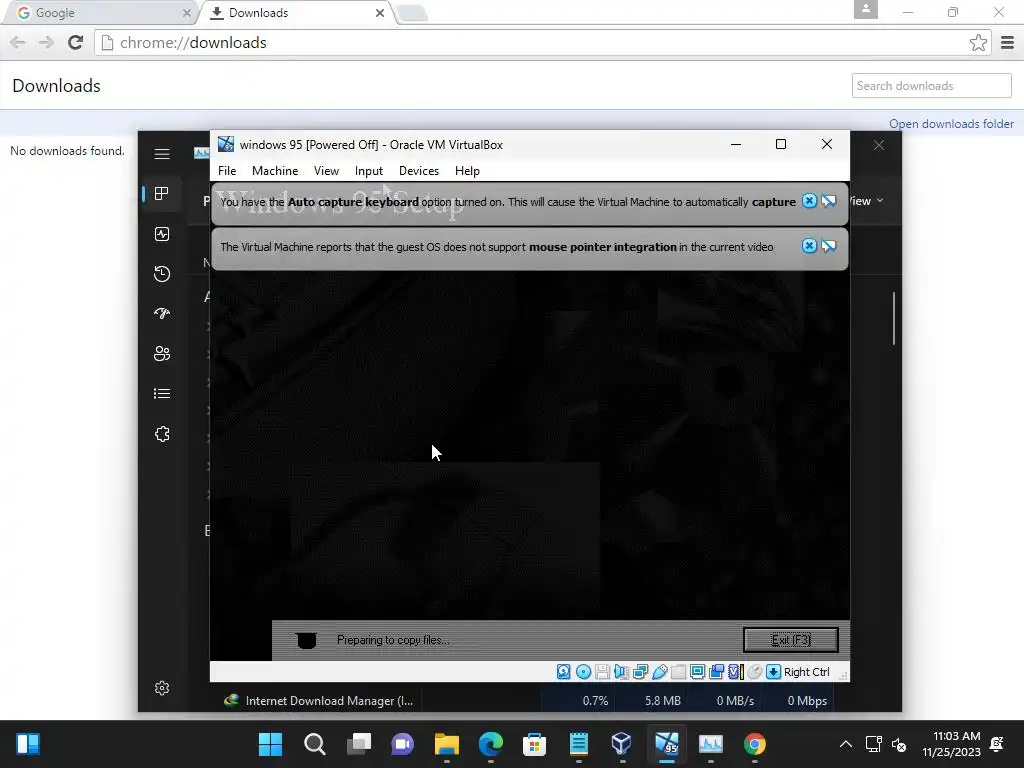This screenshot has height=768, width=1024.
Task: Open File Explorer from the taskbar
Action: (447, 744)
